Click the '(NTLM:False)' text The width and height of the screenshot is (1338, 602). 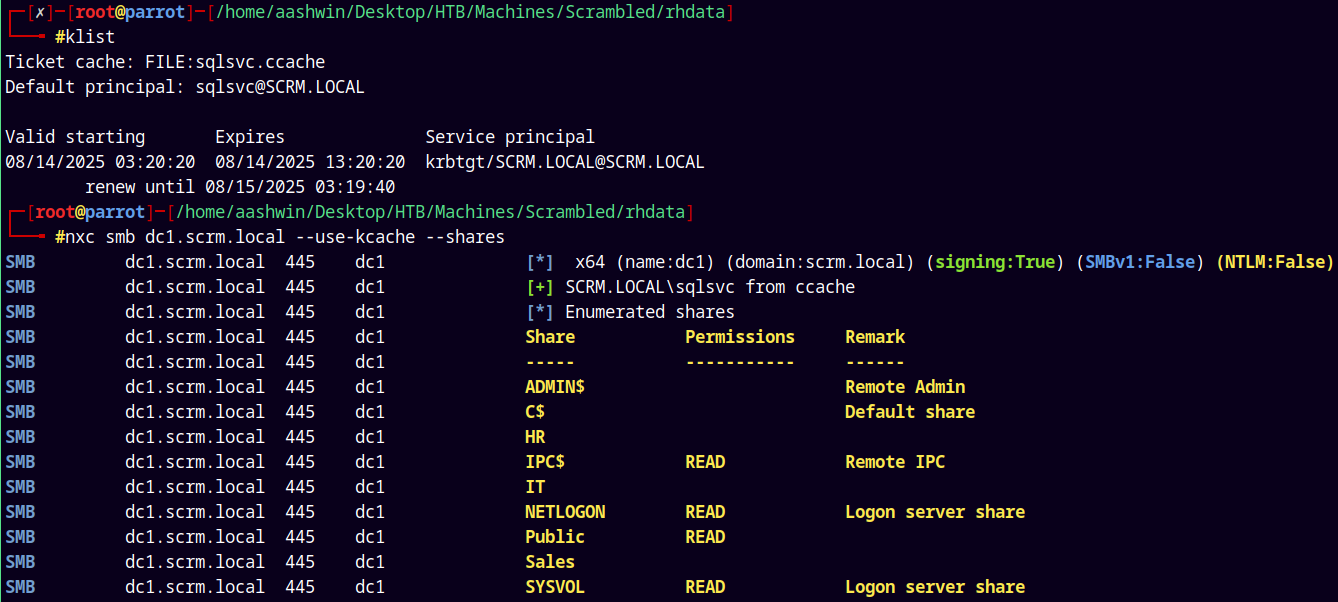1275,262
